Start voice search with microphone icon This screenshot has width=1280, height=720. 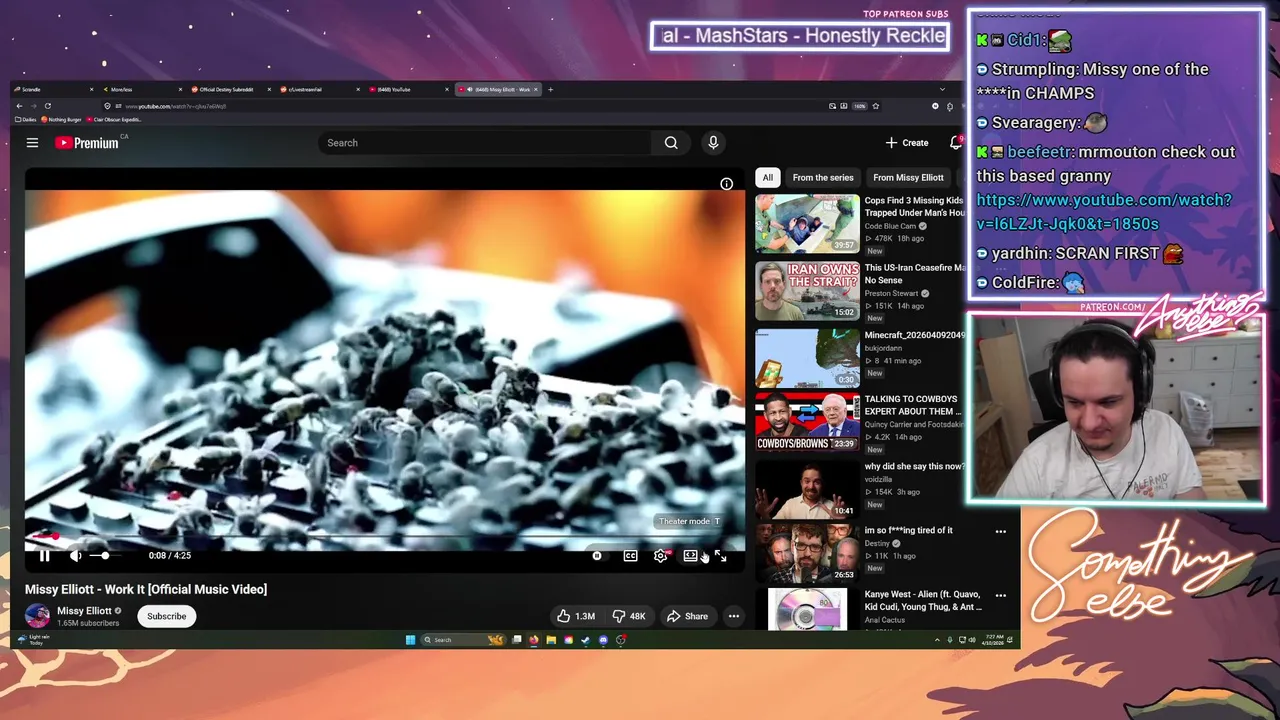point(713,143)
